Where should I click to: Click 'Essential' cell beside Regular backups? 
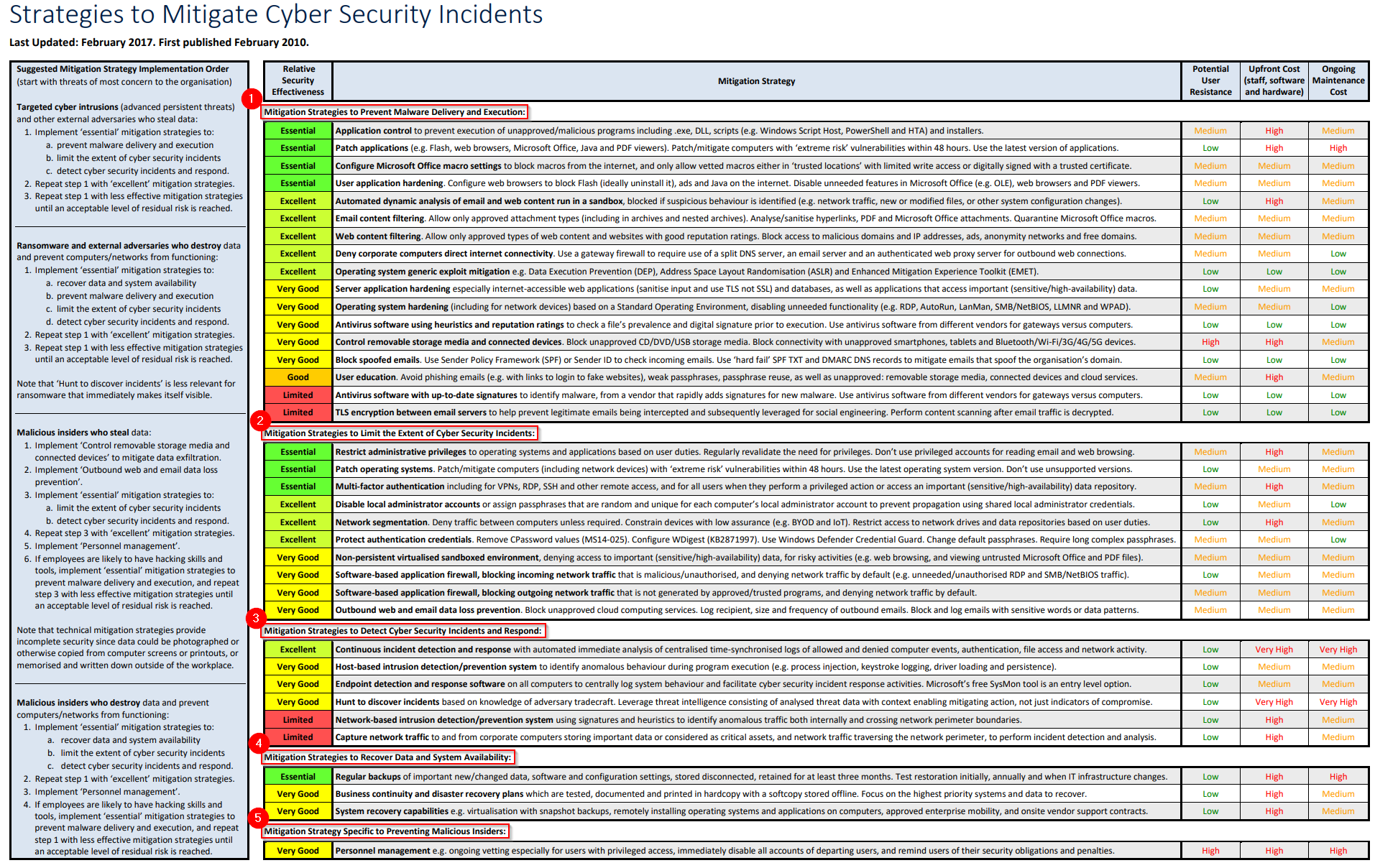point(298,777)
